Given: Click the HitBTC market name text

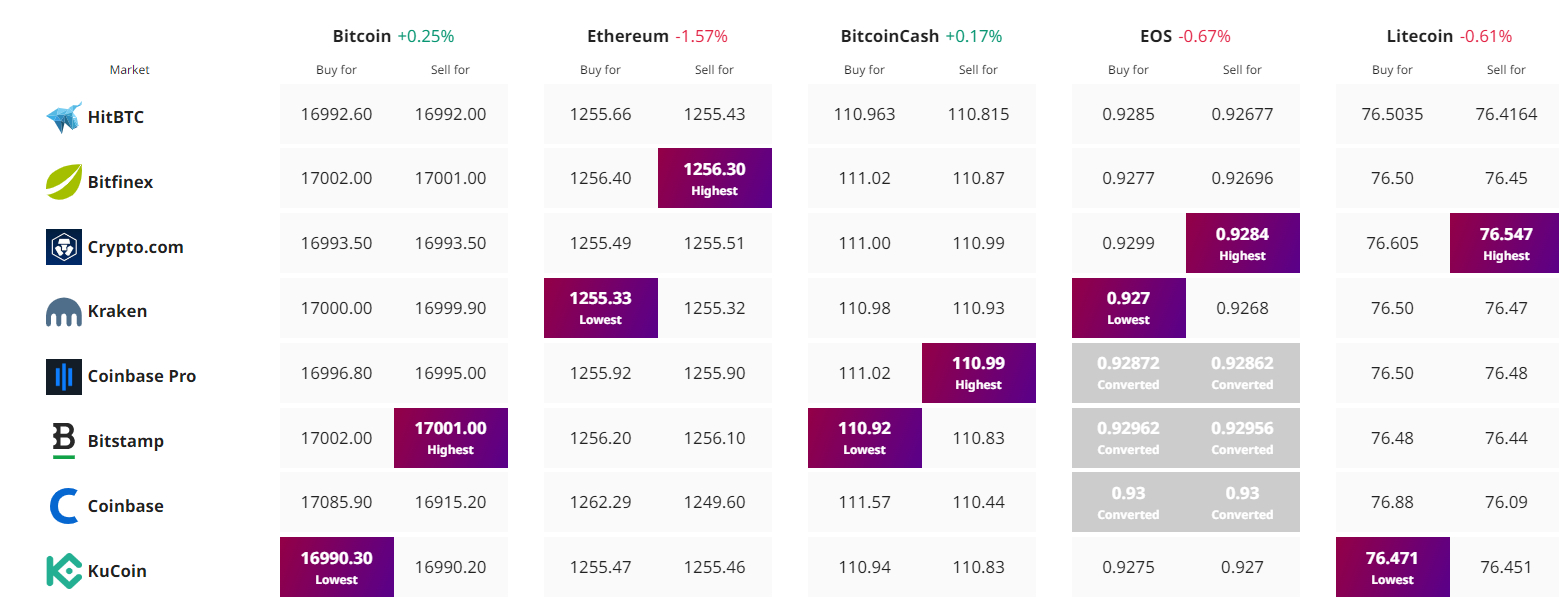Looking at the screenshot, I should tap(116, 117).
